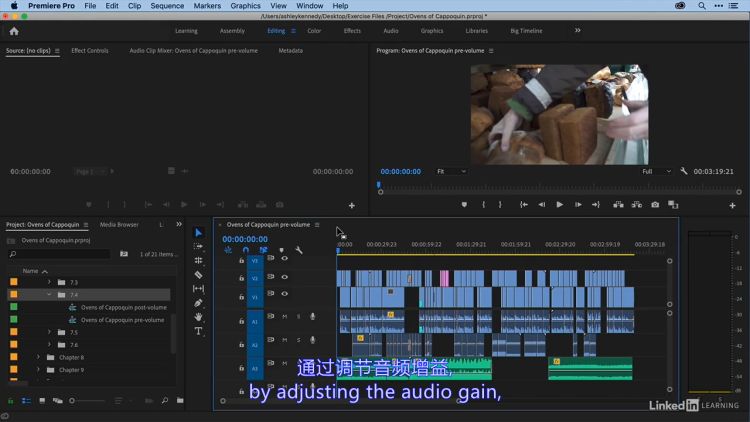Toggle linked selection in timeline
The height and width of the screenshot is (422, 750).
[x=263, y=250]
